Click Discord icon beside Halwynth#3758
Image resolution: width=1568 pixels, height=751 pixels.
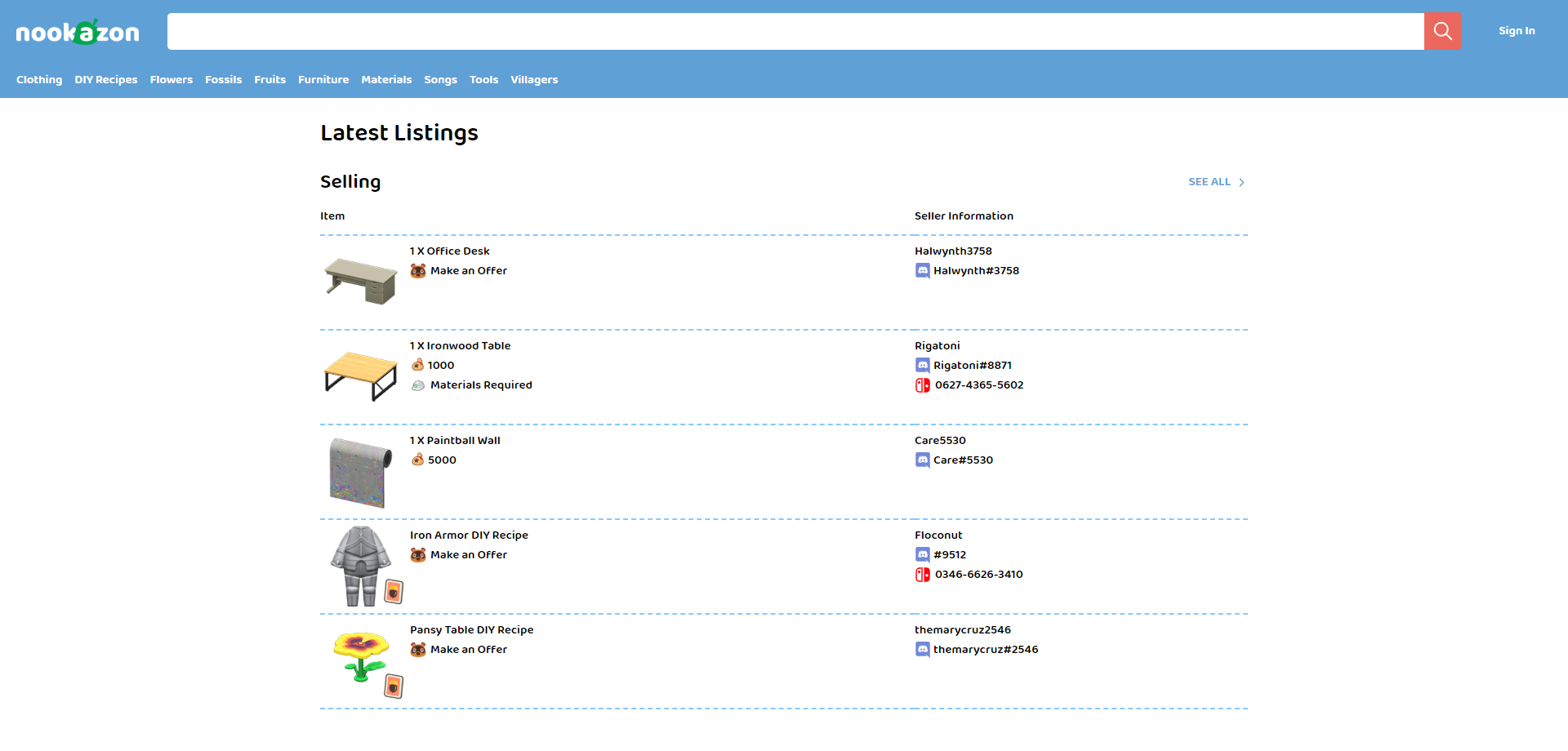922,271
